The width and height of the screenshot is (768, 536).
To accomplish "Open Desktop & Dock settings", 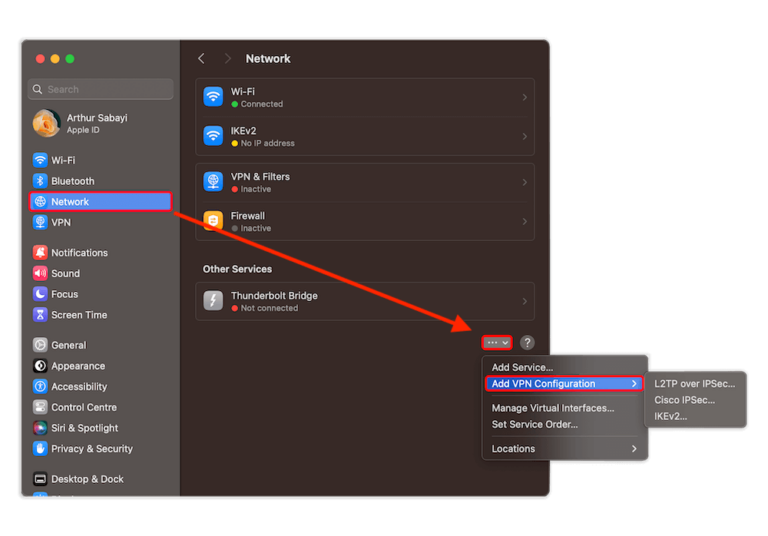I will coord(100,479).
